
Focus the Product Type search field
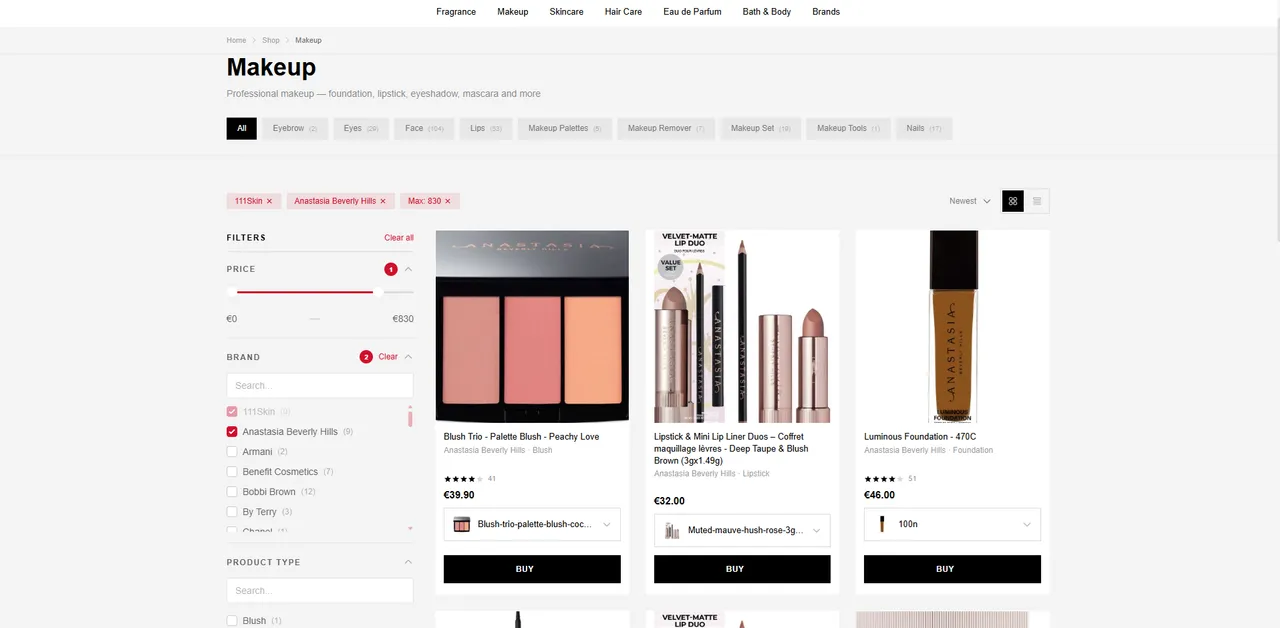click(x=320, y=590)
